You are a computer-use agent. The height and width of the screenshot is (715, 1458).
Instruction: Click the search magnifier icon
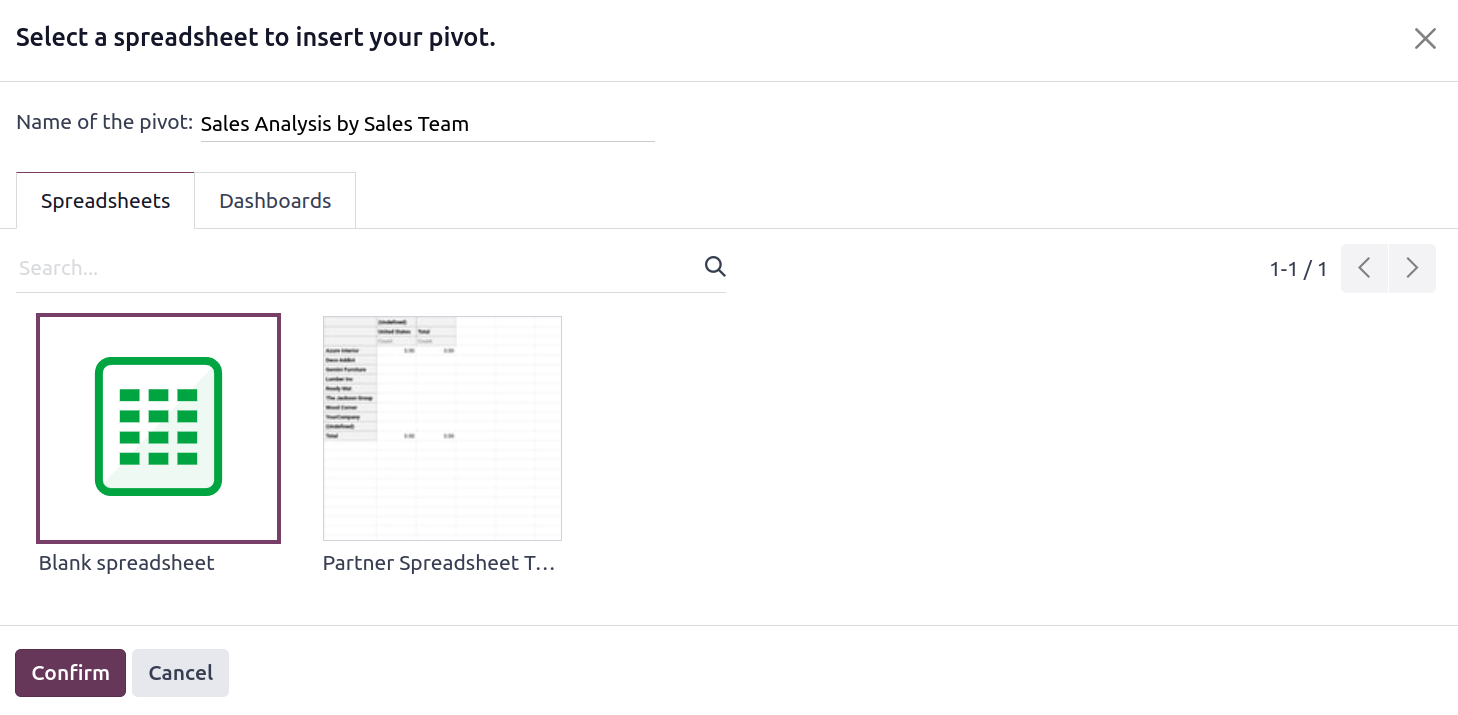pyautogui.click(x=715, y=266)
